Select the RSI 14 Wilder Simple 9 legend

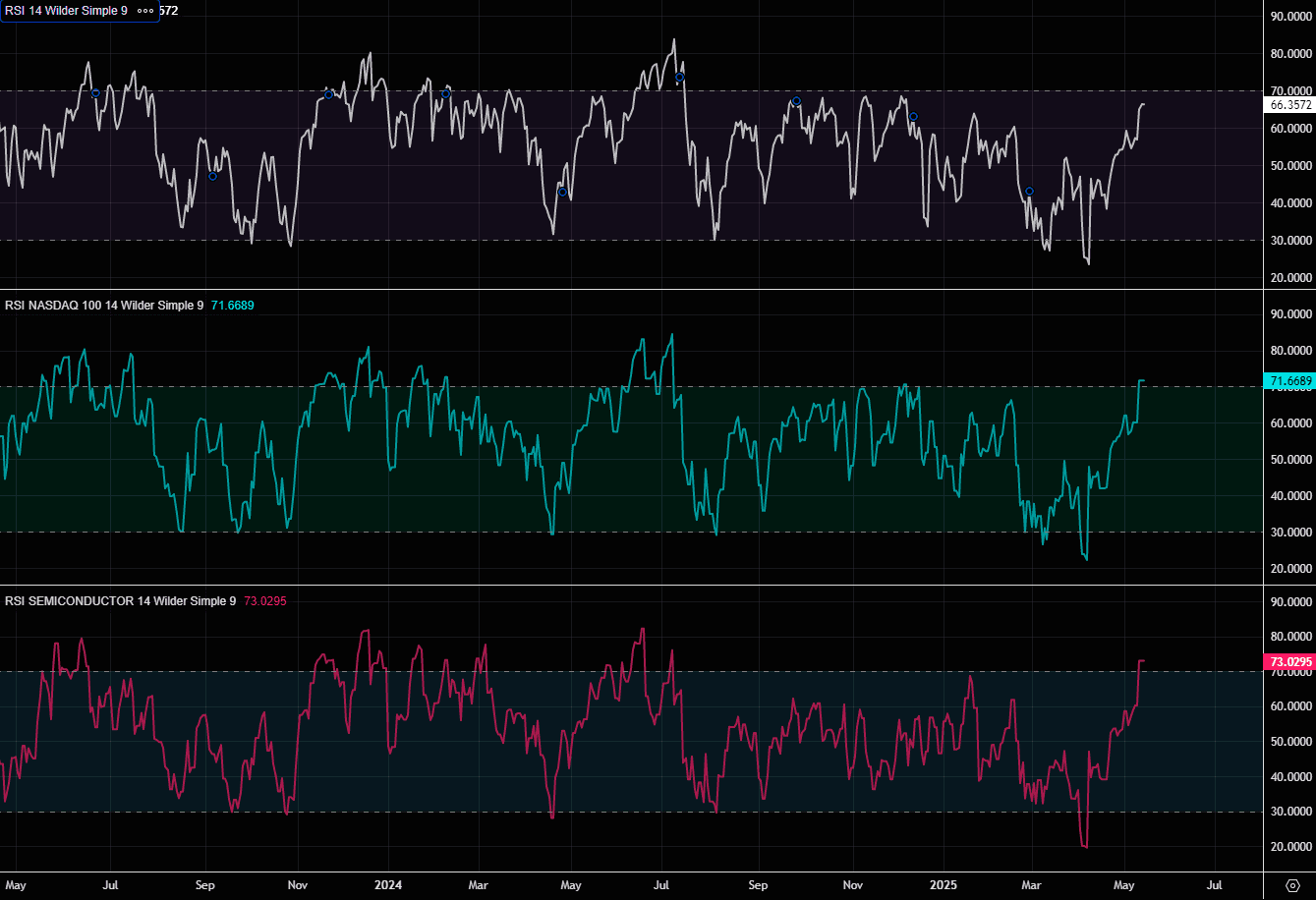click(66, 11)
